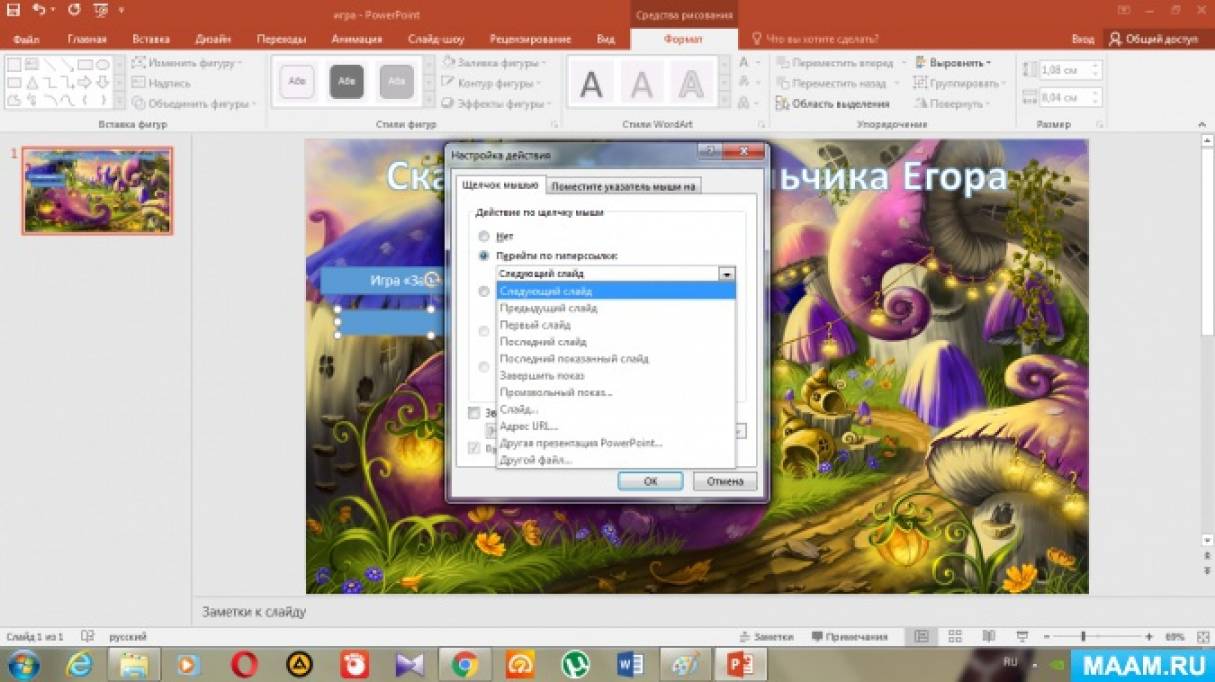
Task: Open the Надпись text box tool
Action: [x=162, y=83]
